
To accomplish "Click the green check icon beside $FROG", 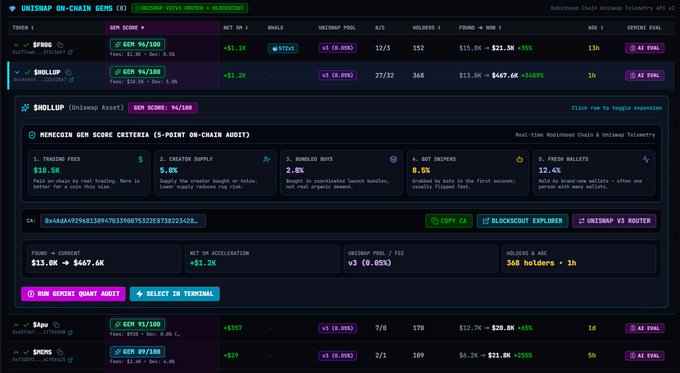I will tap(26, 45).
